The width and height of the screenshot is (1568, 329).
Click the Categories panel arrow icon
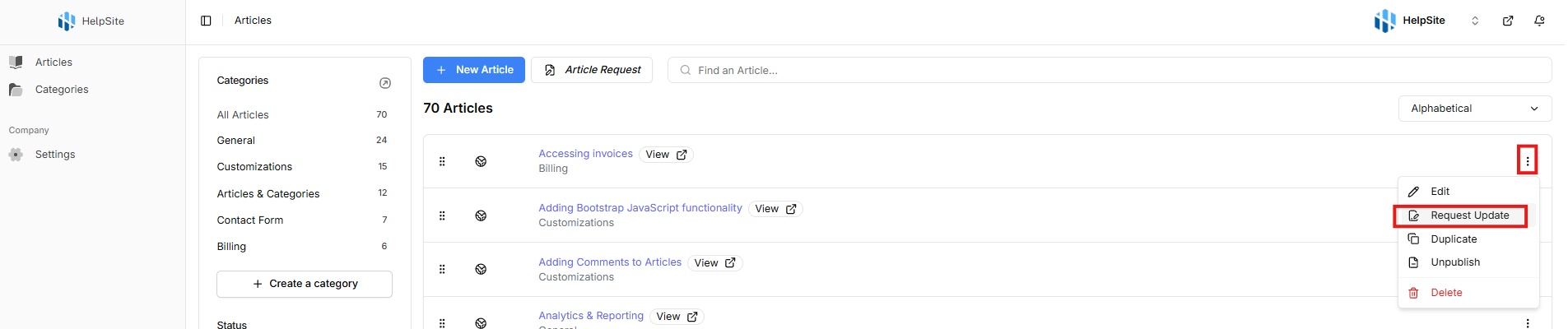pos(384,83)
